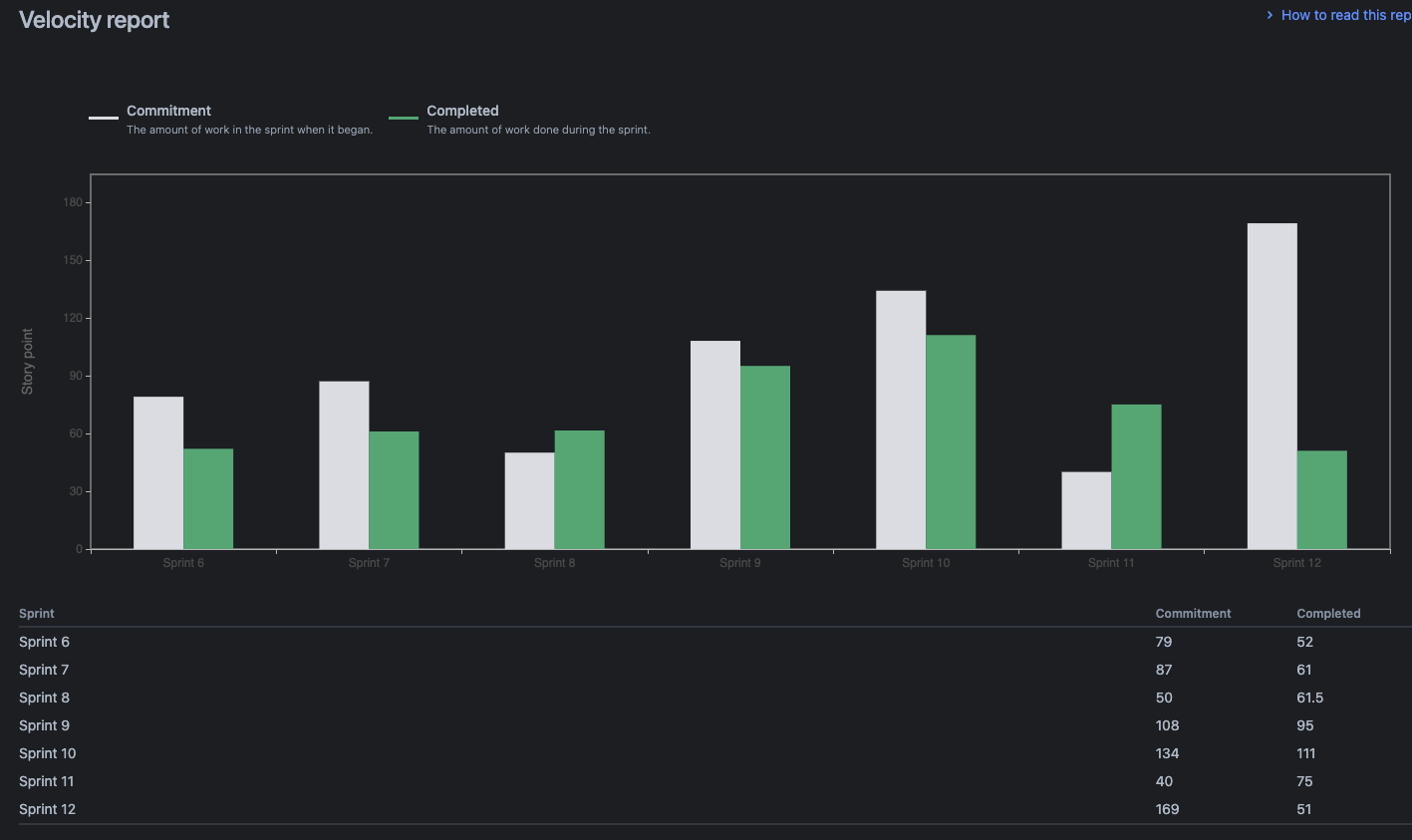
Task: Click the chevron beside 'How to read this report'
Action: pos(1270,15)
